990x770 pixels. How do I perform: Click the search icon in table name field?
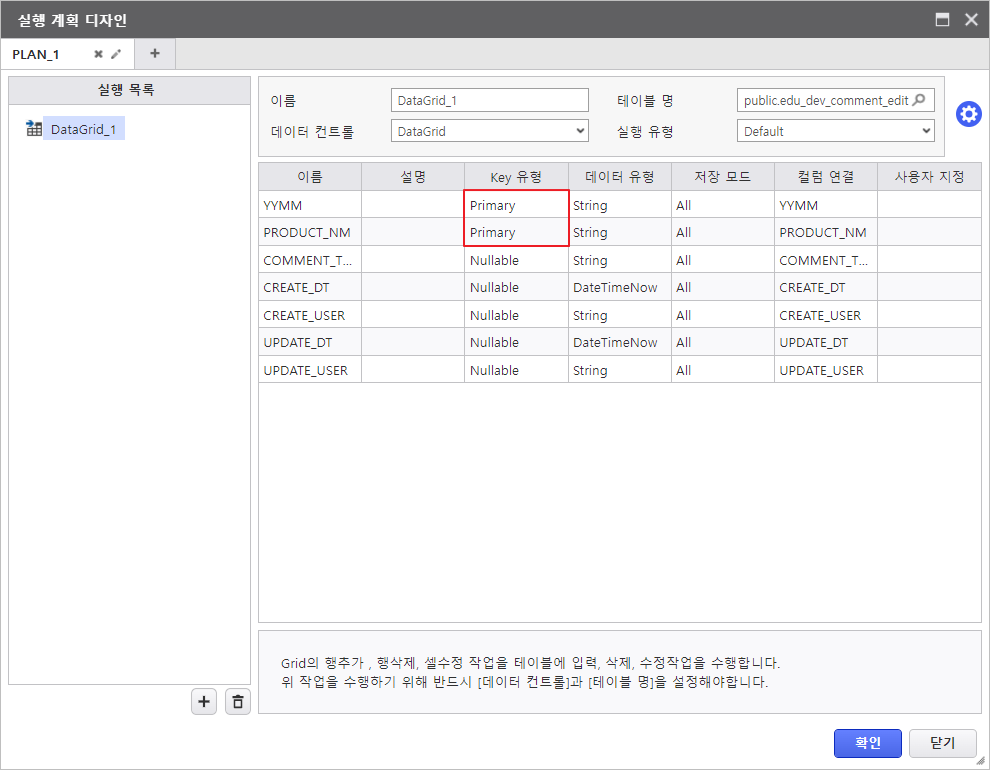pyautogui.click(x=919, y=100)
